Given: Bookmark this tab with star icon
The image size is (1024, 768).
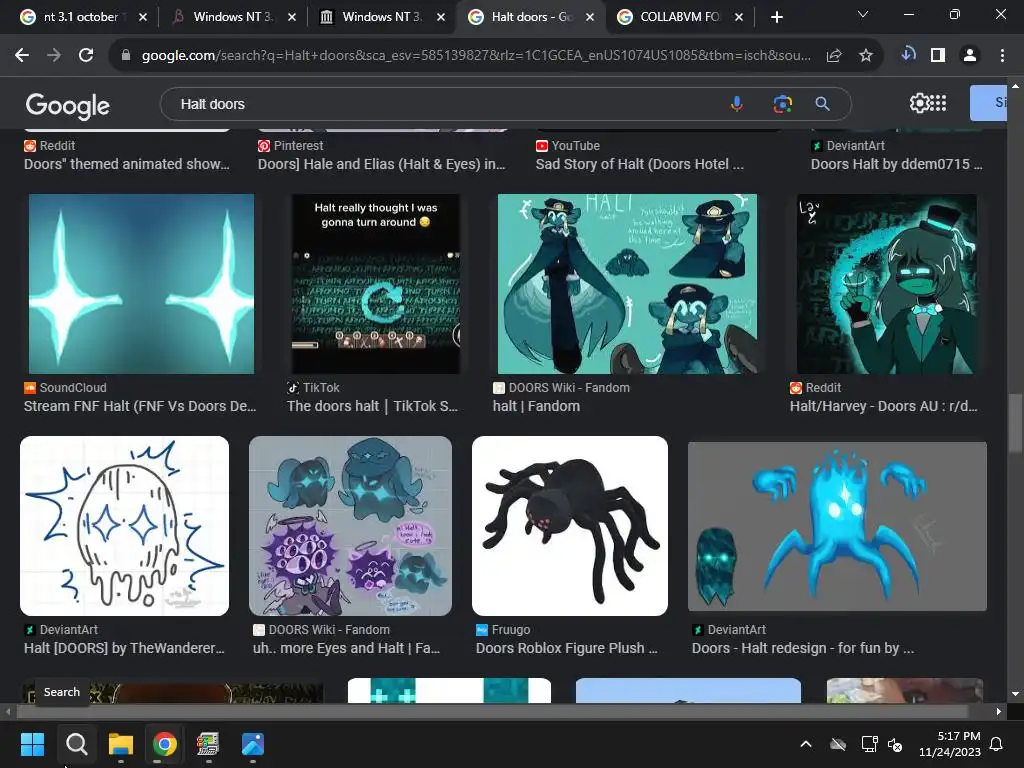Looking at the screenshot, I should click(x=866, y=56).
